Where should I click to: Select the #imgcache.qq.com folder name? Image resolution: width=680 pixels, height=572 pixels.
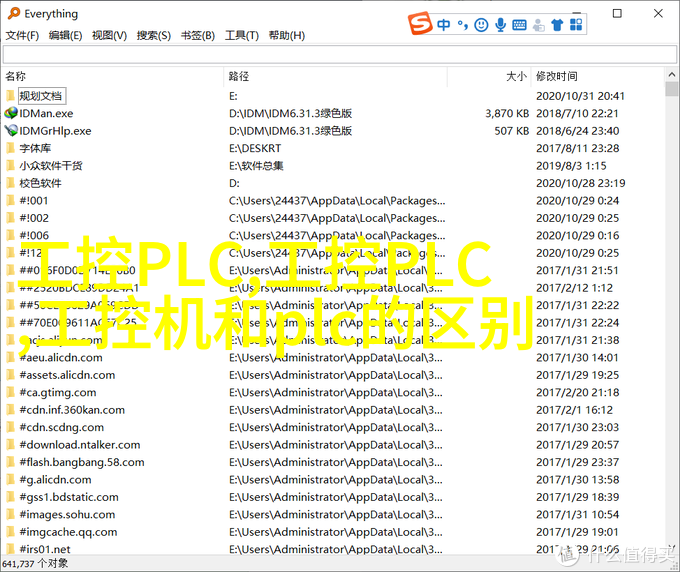click(68, 532)
